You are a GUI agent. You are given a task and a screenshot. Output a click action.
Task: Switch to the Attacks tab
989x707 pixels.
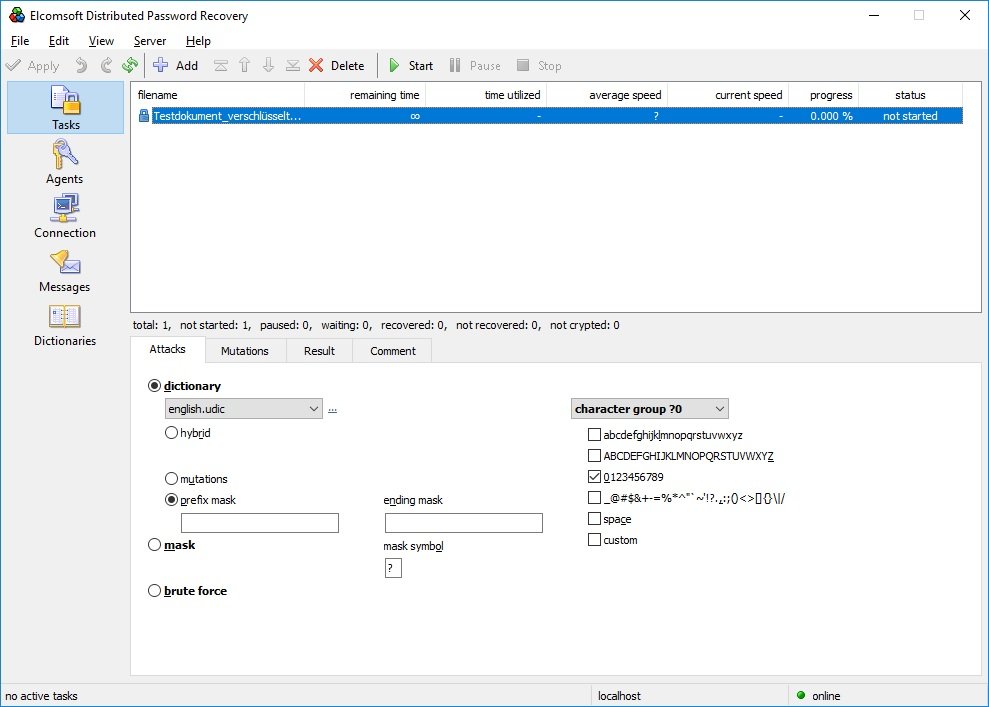[168, 349]
